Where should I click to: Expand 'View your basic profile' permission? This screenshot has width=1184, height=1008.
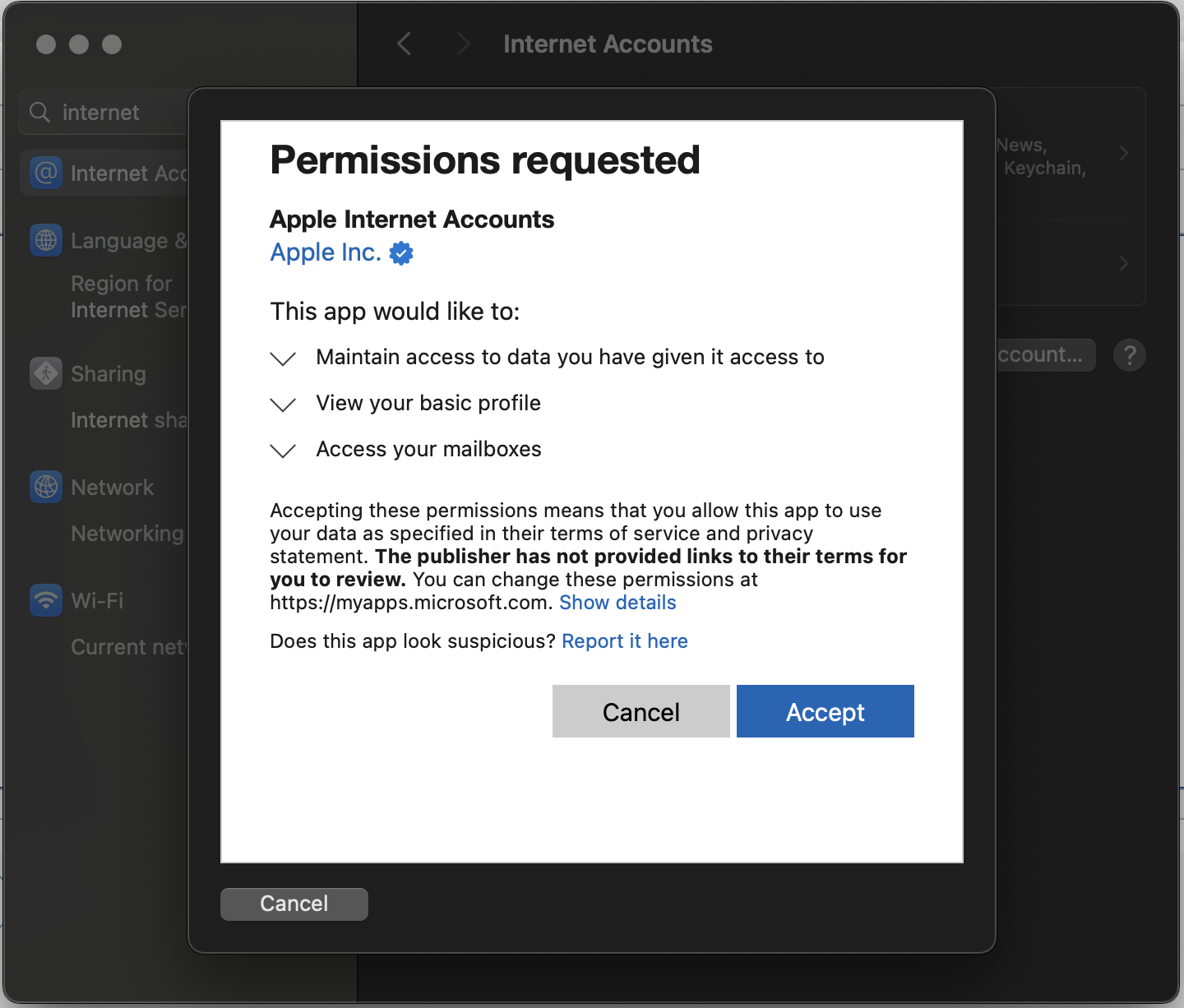(x=283, y=404)
